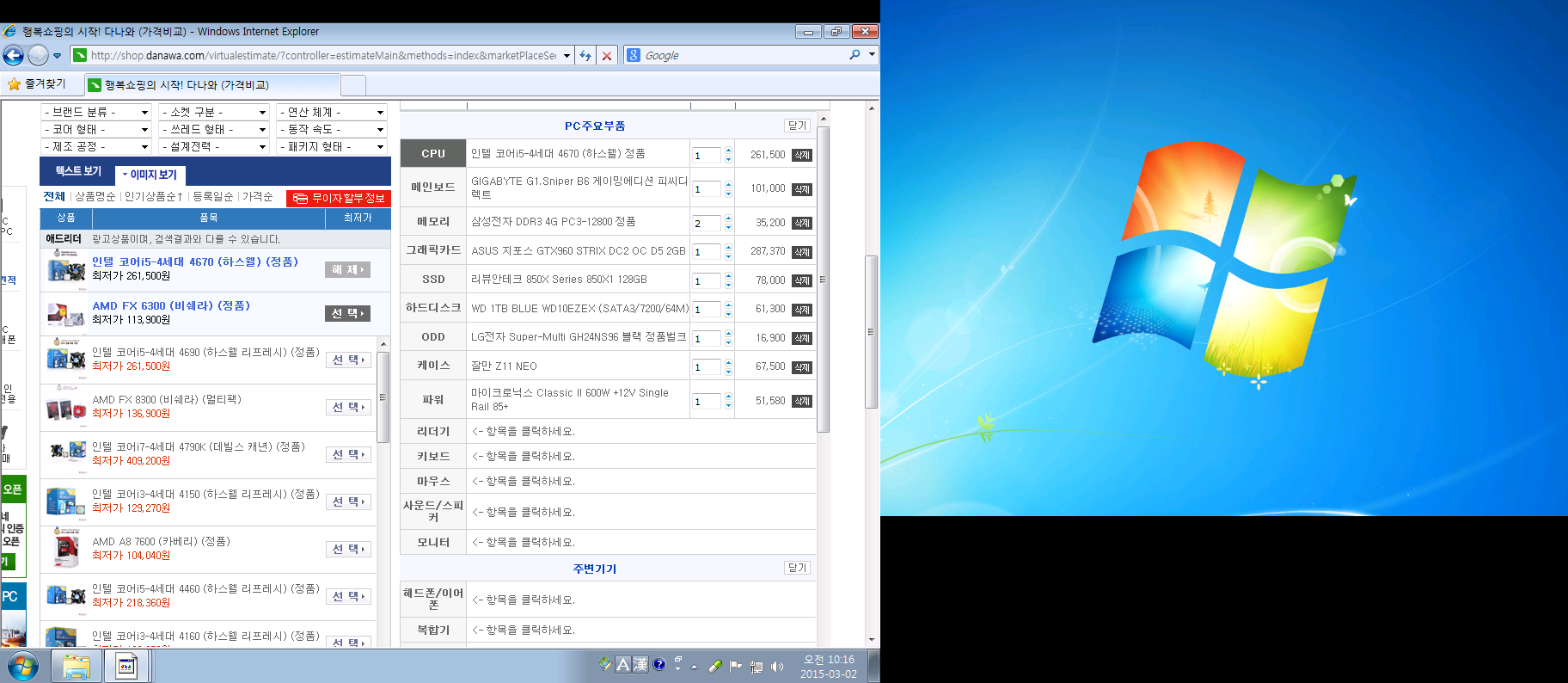1568x683 pixels.
Task: Click 선택 for Intel Core i5 4690
Action: click(x=348, y=360)
